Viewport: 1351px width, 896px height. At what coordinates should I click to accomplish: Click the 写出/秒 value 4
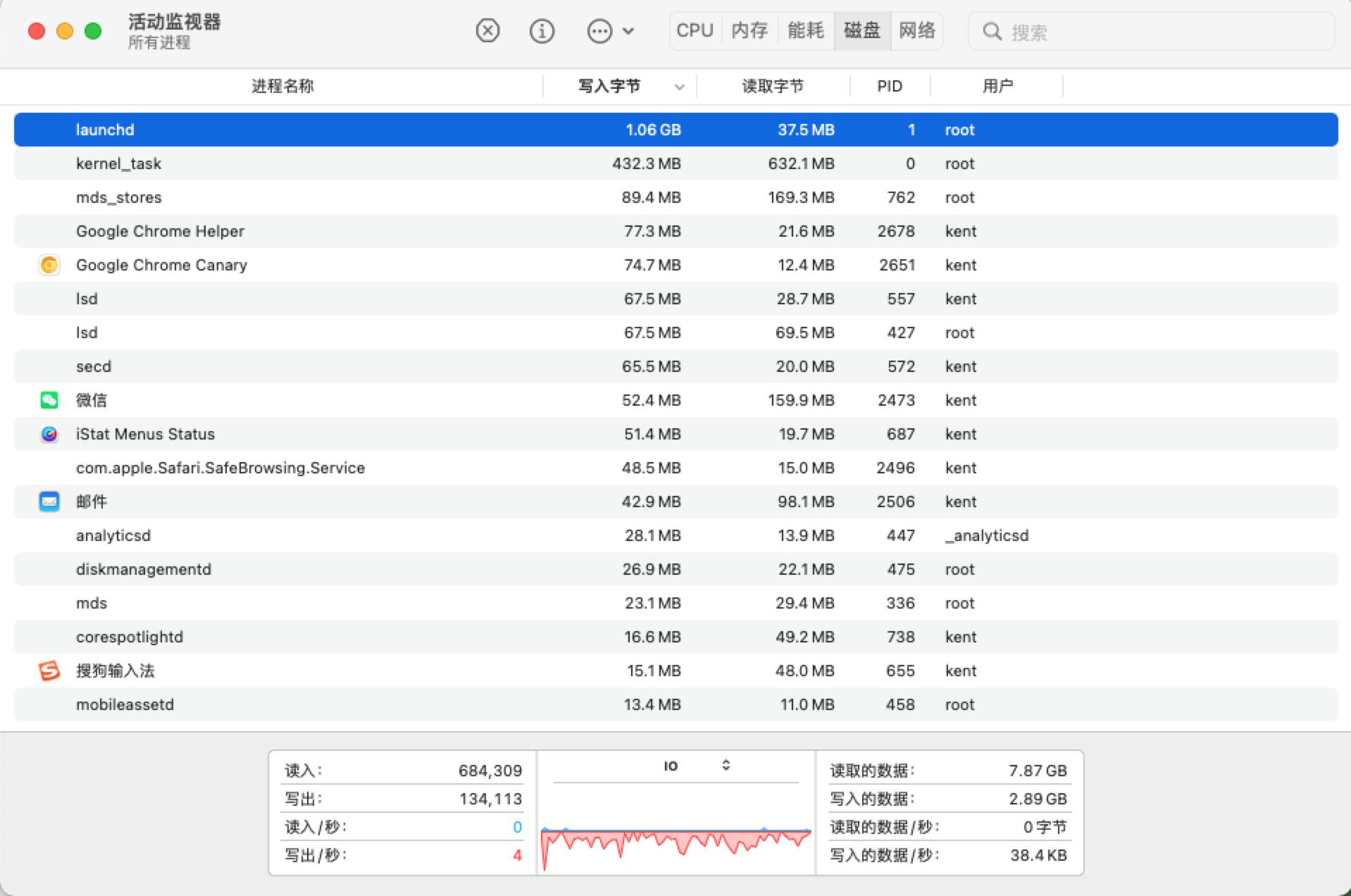click(517, 854)
